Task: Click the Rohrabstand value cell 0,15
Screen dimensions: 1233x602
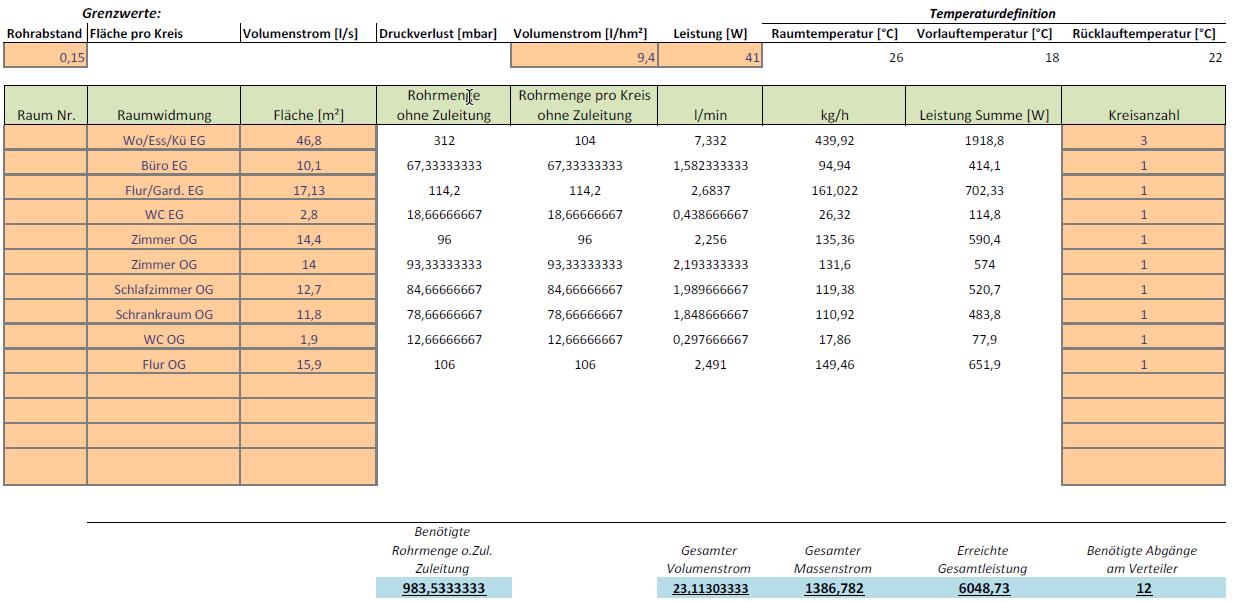Action: pyautogui.click(x=46, y=58)
